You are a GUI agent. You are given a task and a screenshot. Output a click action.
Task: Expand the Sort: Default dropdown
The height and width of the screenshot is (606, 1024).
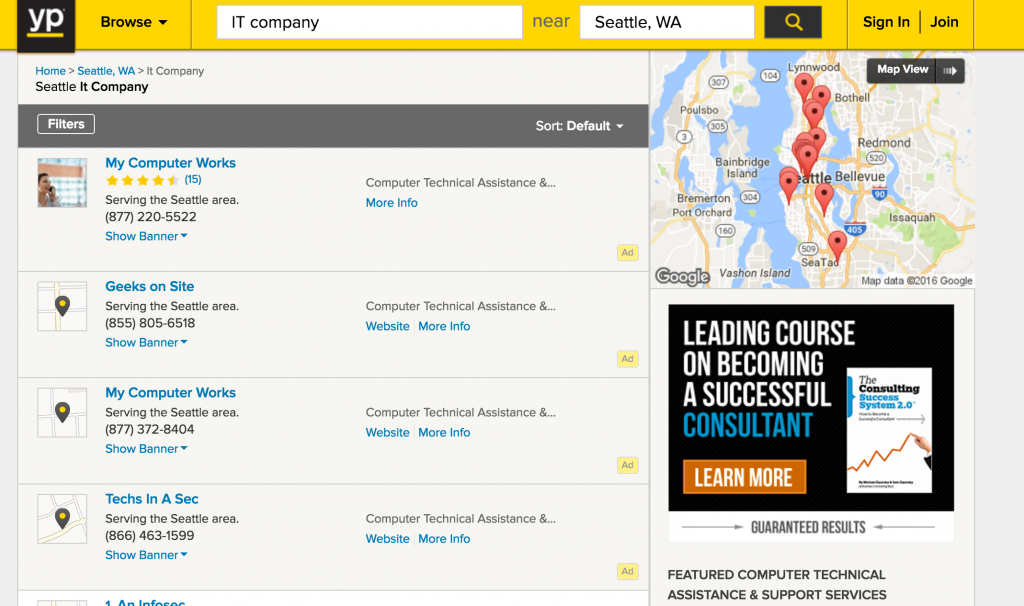click(579, 126)
